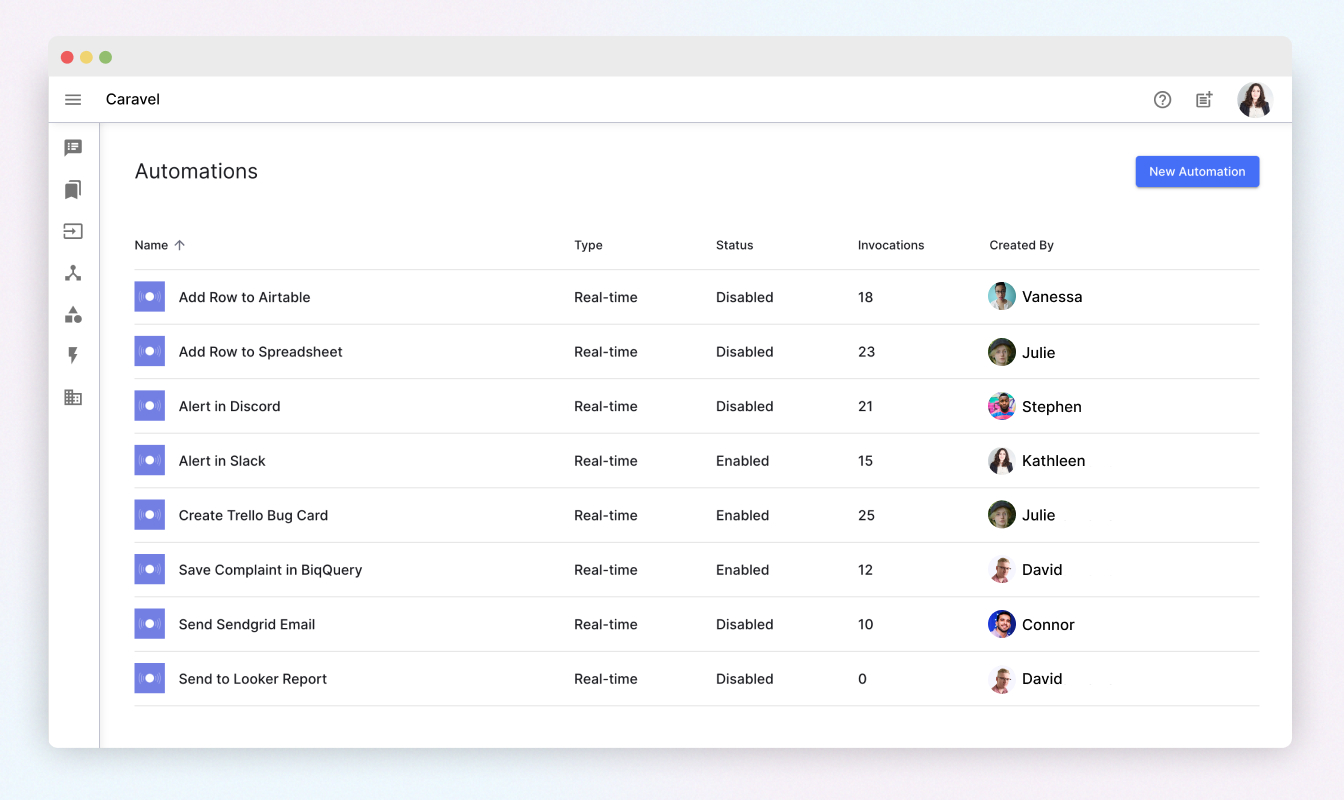Select the Send to Looker Report row
This screenshot has width=1344, height=800.
pos(253,679)
